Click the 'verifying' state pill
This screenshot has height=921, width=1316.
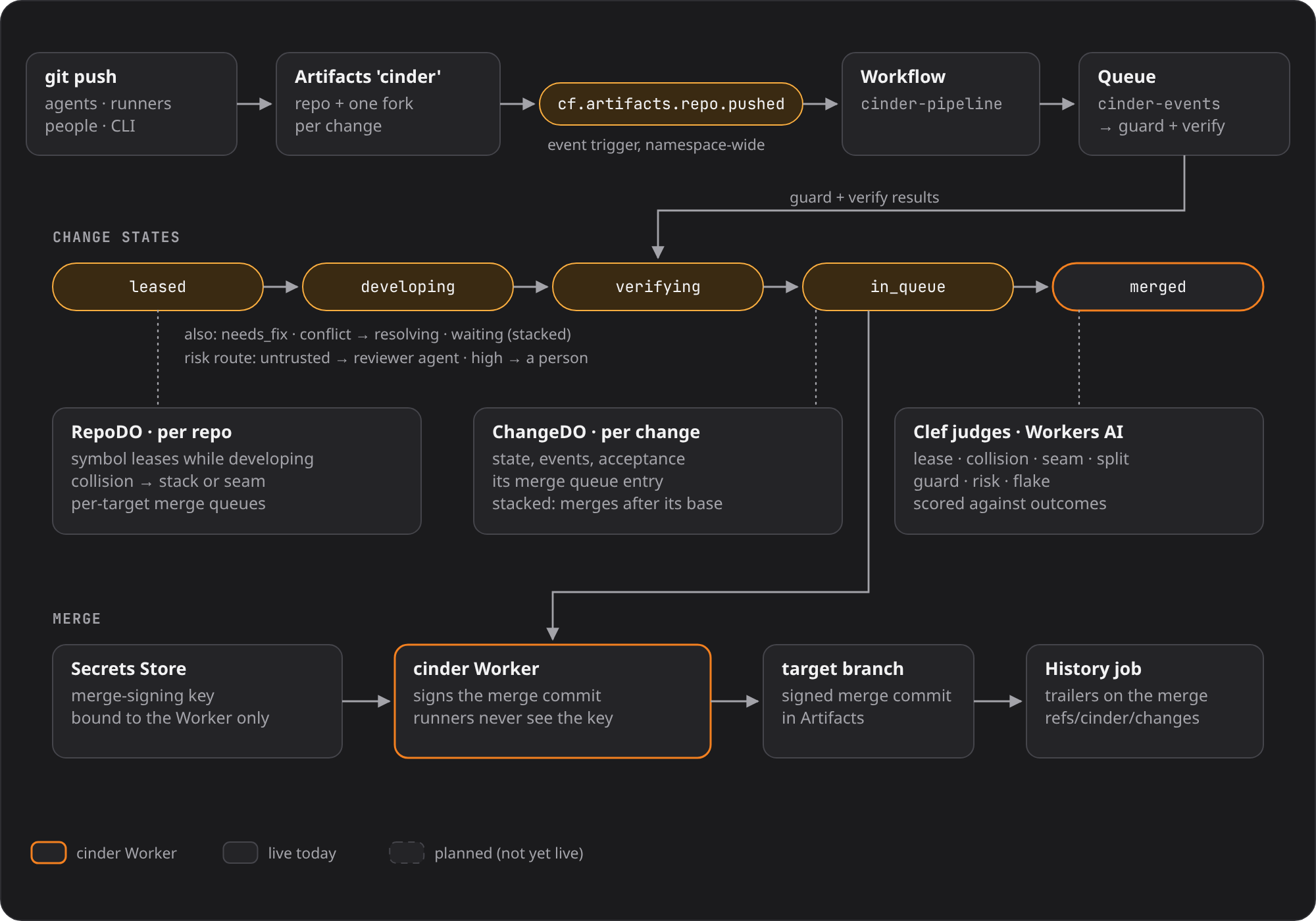(x=658, y=287)
